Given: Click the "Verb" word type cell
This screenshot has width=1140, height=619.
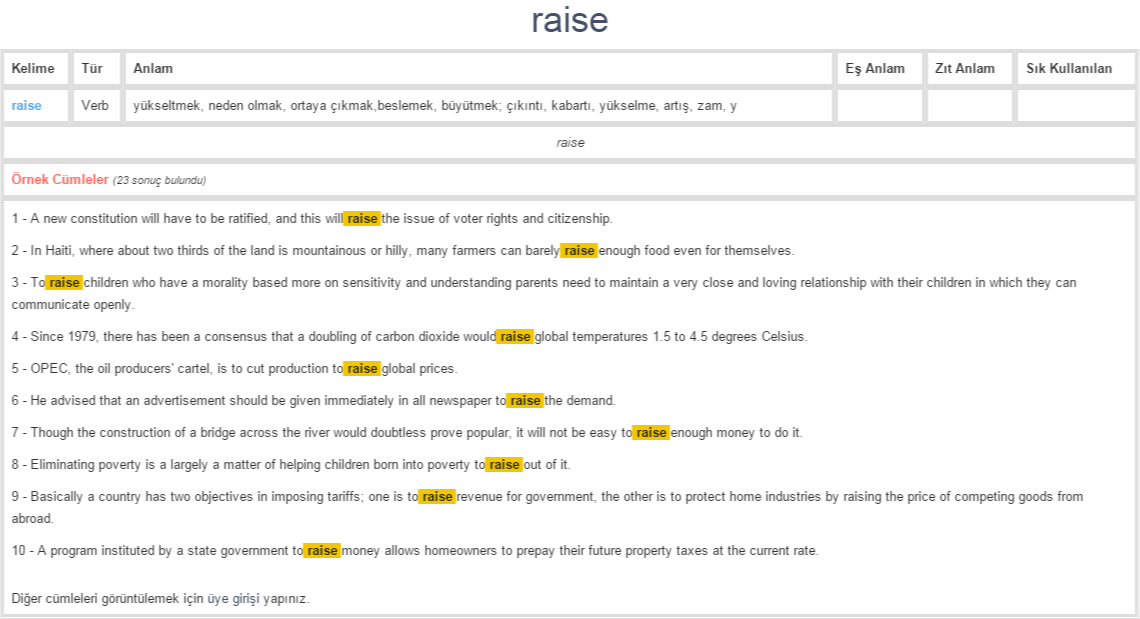Looking at the screenshot, I should point(95,106).
